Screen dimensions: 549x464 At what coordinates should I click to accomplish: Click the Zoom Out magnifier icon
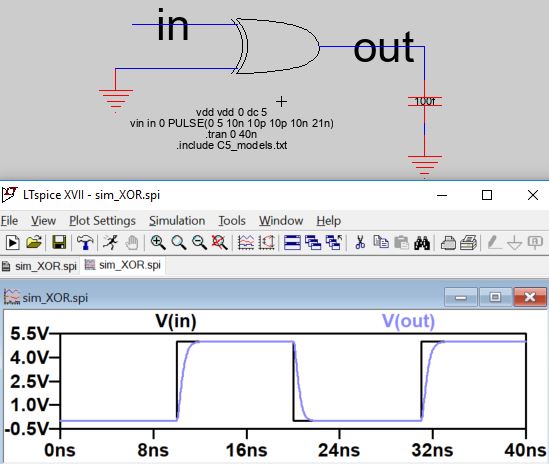pyautogui.click(x=199, y=242)
